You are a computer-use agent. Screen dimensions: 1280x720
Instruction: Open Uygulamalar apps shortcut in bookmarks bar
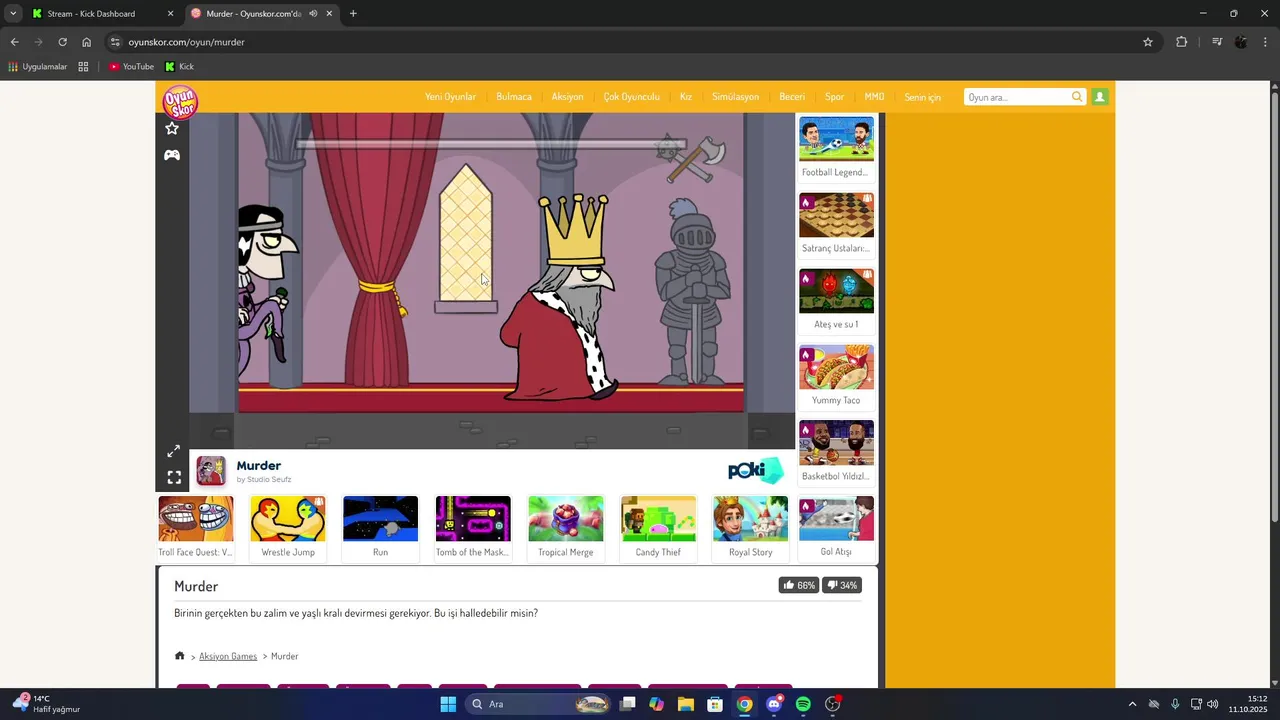point(37,67)
